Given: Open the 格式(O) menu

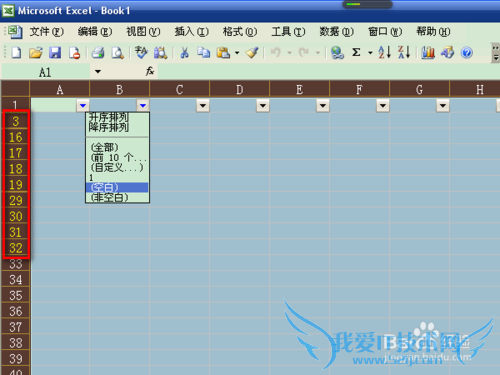Looking at the screenshot, I should pos(240,32).
